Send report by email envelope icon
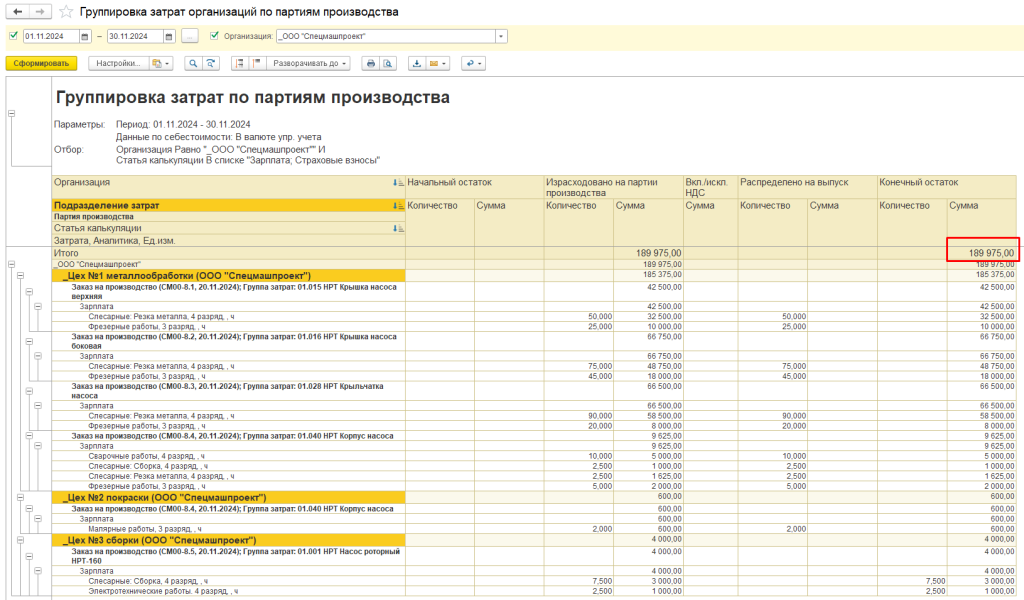Screen dimensions: 1024x600 point(438,63)
